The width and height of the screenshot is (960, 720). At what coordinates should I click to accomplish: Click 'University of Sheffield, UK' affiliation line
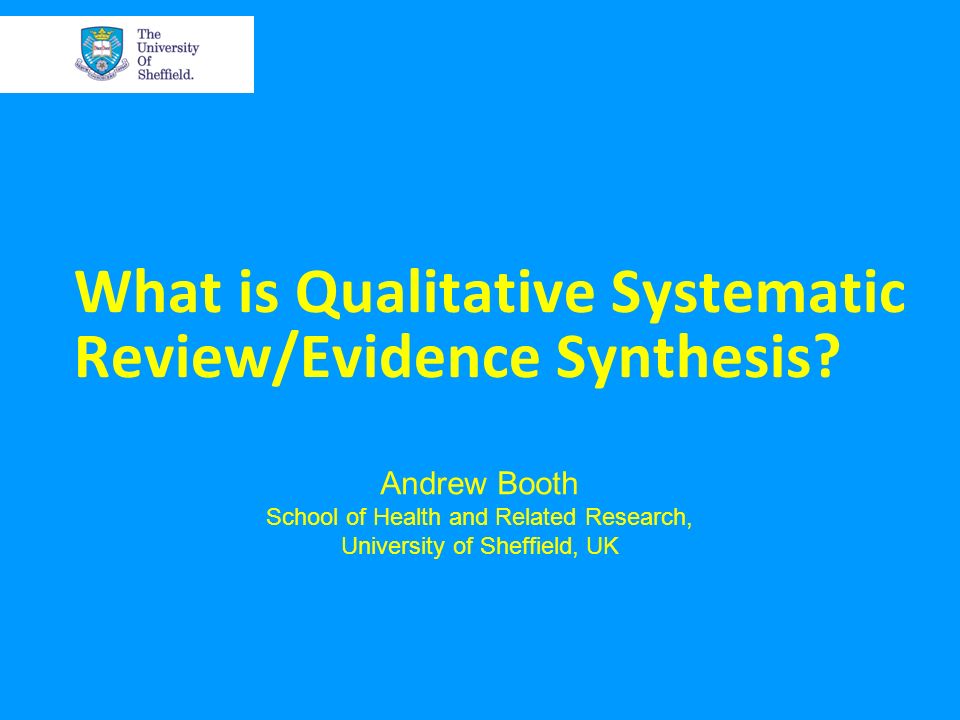480,546
